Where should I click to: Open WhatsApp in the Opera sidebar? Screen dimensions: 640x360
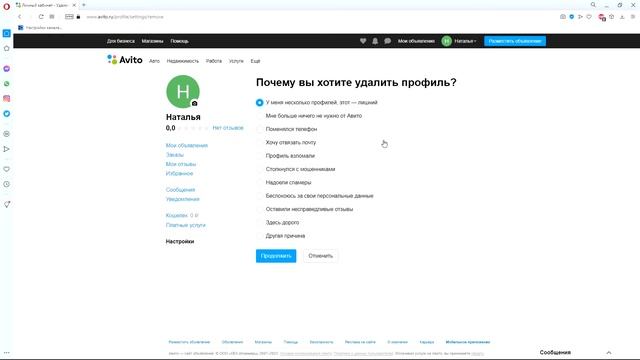[7, 84]
